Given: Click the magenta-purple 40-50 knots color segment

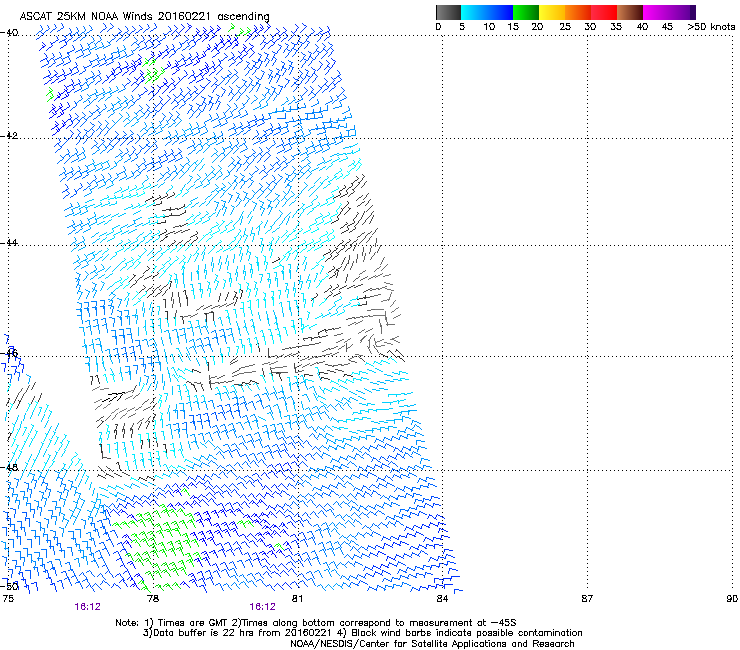Looking at the screenshot, I should [x=669, y=12].
